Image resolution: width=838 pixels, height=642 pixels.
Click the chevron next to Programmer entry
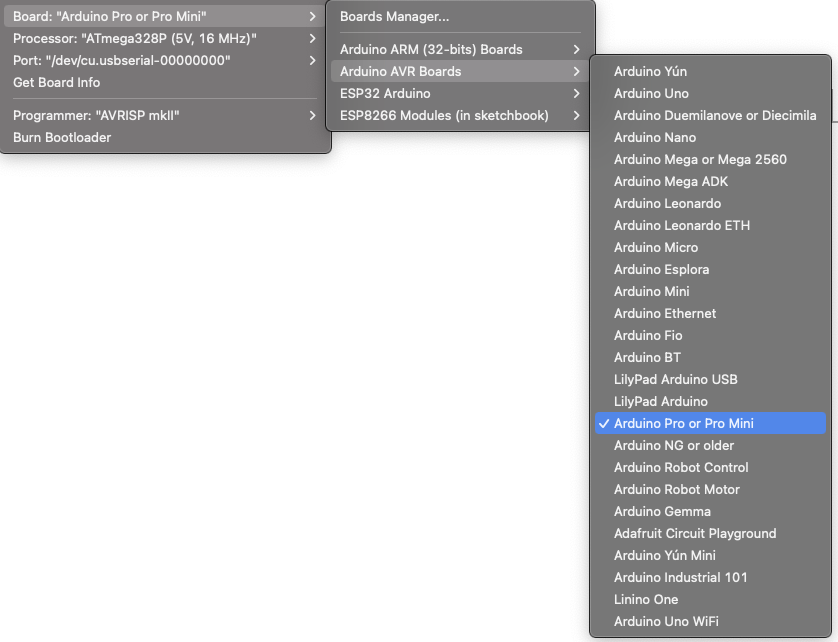[313, 115]
